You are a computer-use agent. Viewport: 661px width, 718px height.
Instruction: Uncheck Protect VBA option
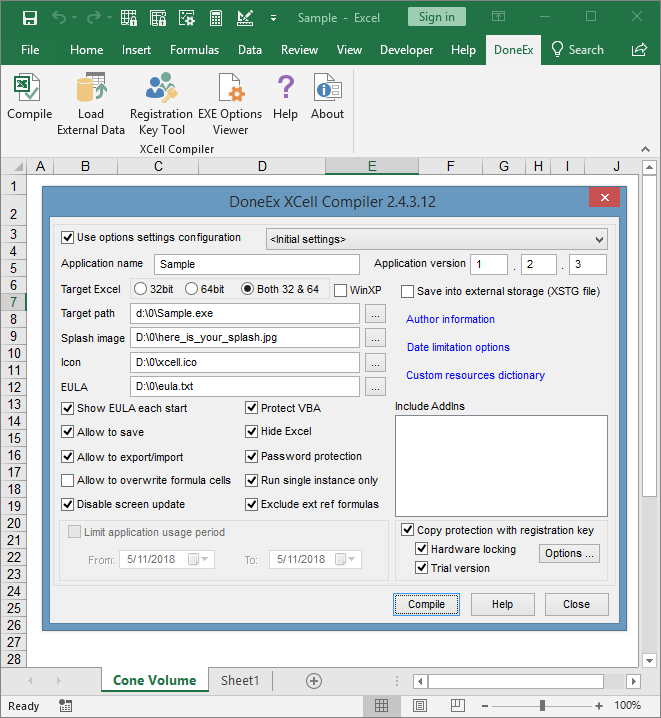[251, 408]
